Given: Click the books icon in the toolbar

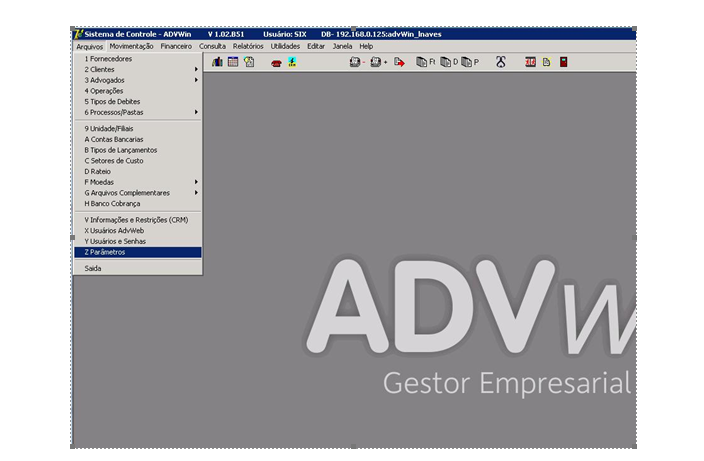Looking at the screenshot, I should click(217, 62).
